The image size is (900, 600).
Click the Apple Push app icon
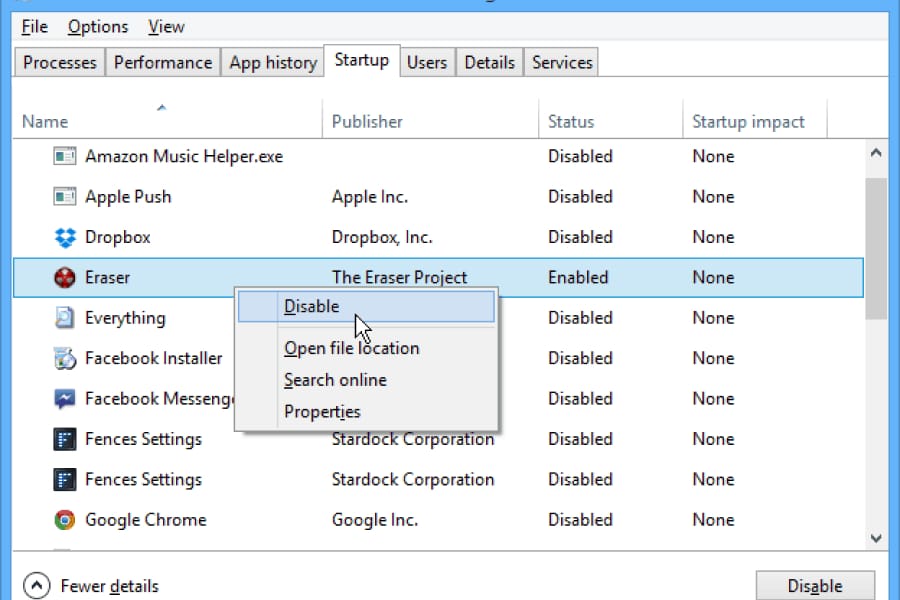click(65, 197)
